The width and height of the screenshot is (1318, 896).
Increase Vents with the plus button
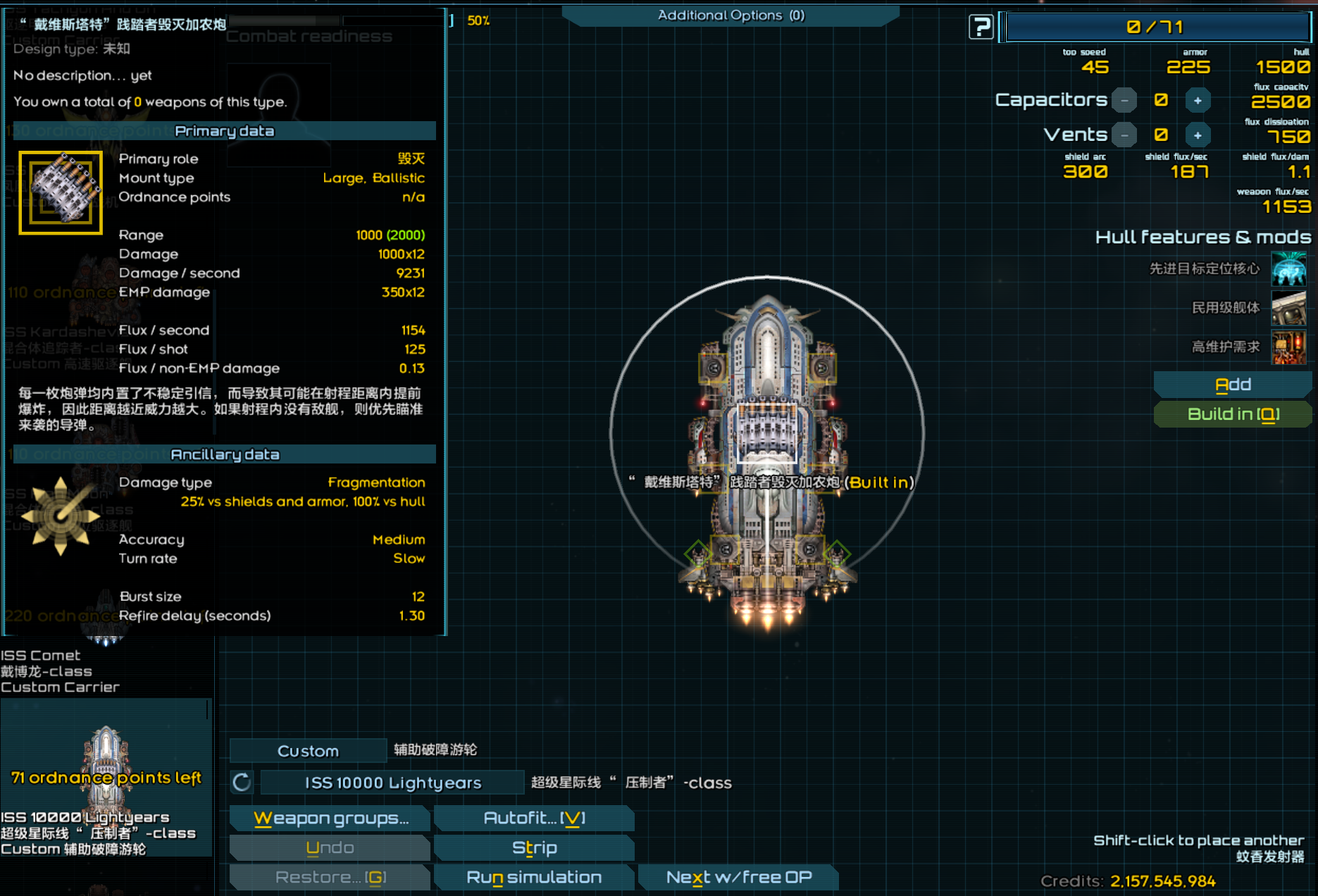(1197, 135)
